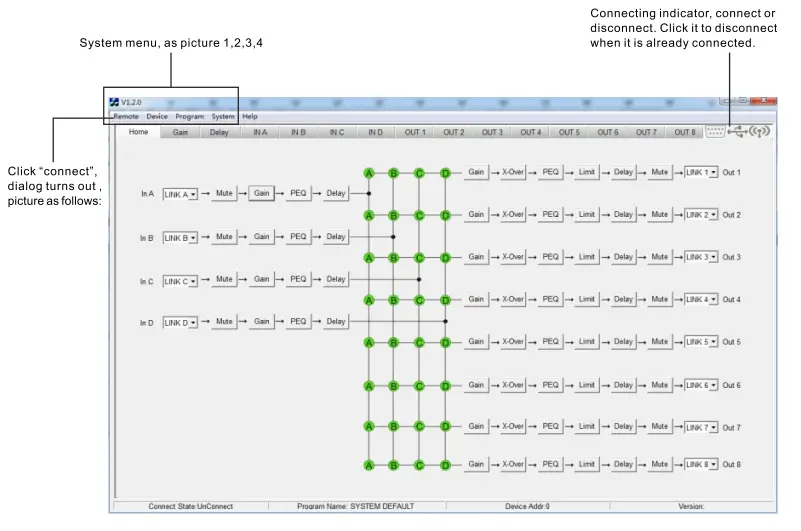Click the Mute button for Out 6
The width and height of the screenshot is (801, 531).
(x=659, y=385)
